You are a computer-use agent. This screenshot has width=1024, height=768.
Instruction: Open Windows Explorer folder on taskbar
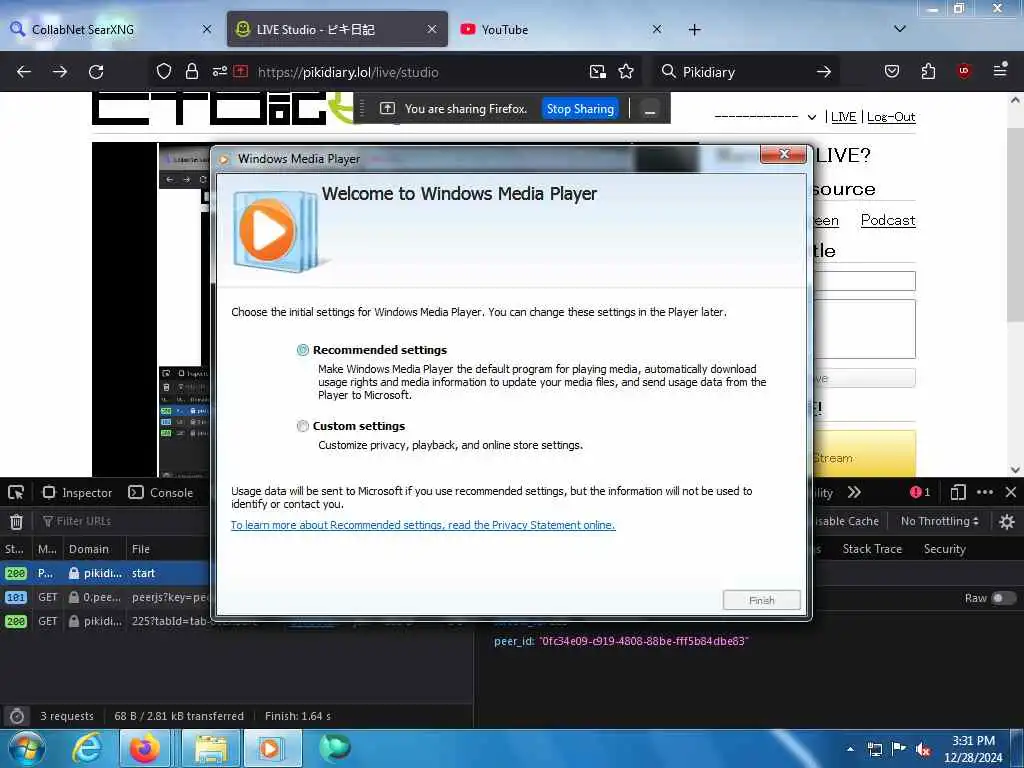tap(210, 748)
